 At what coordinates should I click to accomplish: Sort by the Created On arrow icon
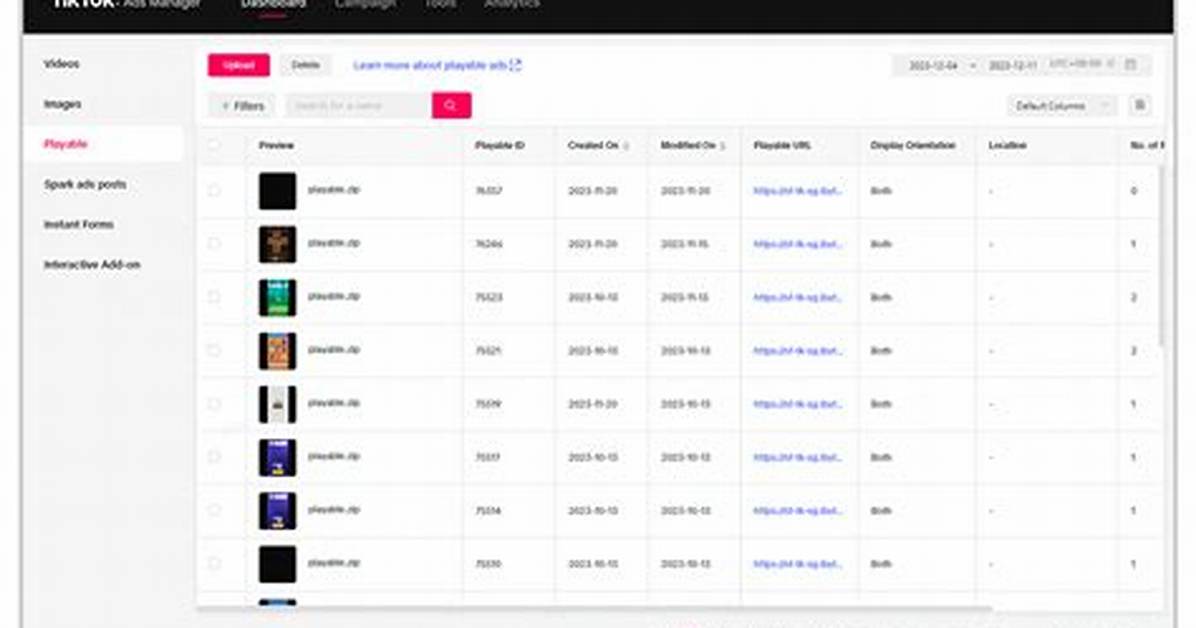click(x=626, y=146)
